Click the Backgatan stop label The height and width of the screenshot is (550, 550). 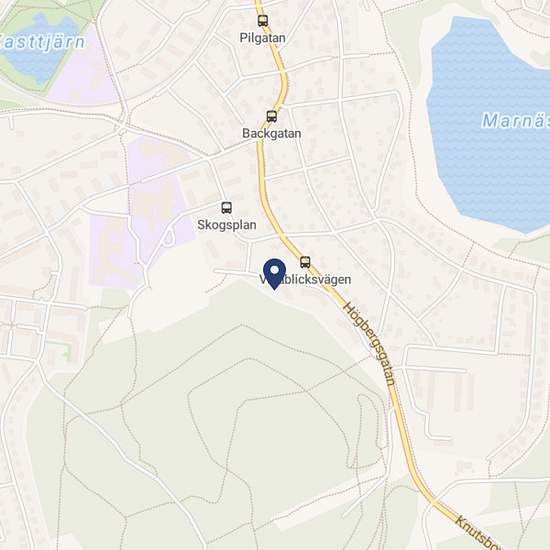[x=271, y=133]
